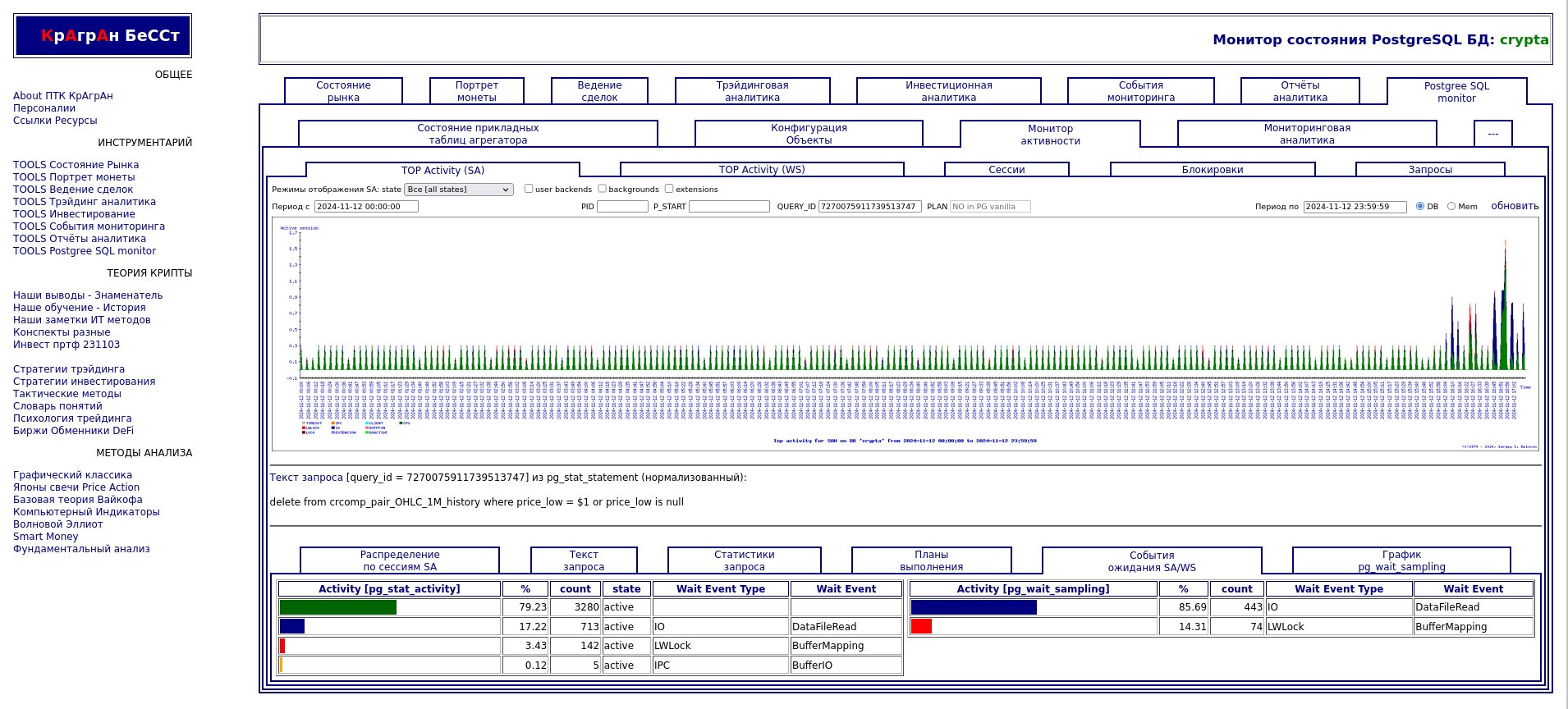
Task: Select the Mem radio button
Action: click(1451, 207)
